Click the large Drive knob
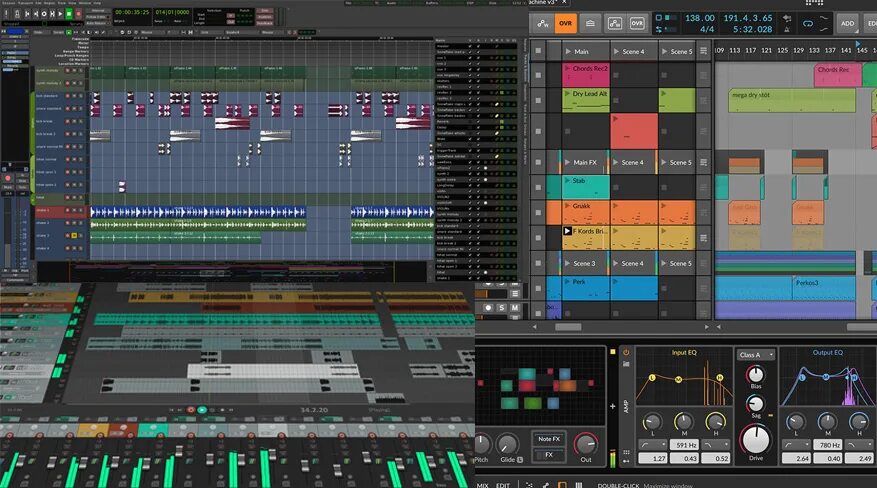 [756, 440]
